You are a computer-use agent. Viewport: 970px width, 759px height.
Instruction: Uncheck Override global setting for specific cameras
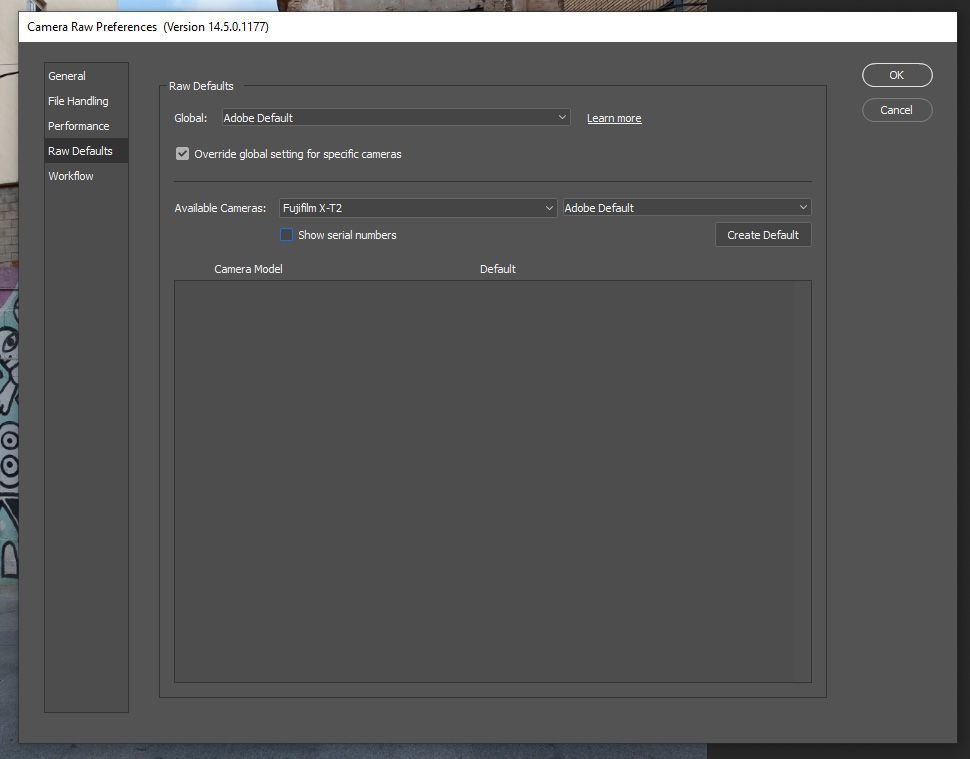[182, 153]
